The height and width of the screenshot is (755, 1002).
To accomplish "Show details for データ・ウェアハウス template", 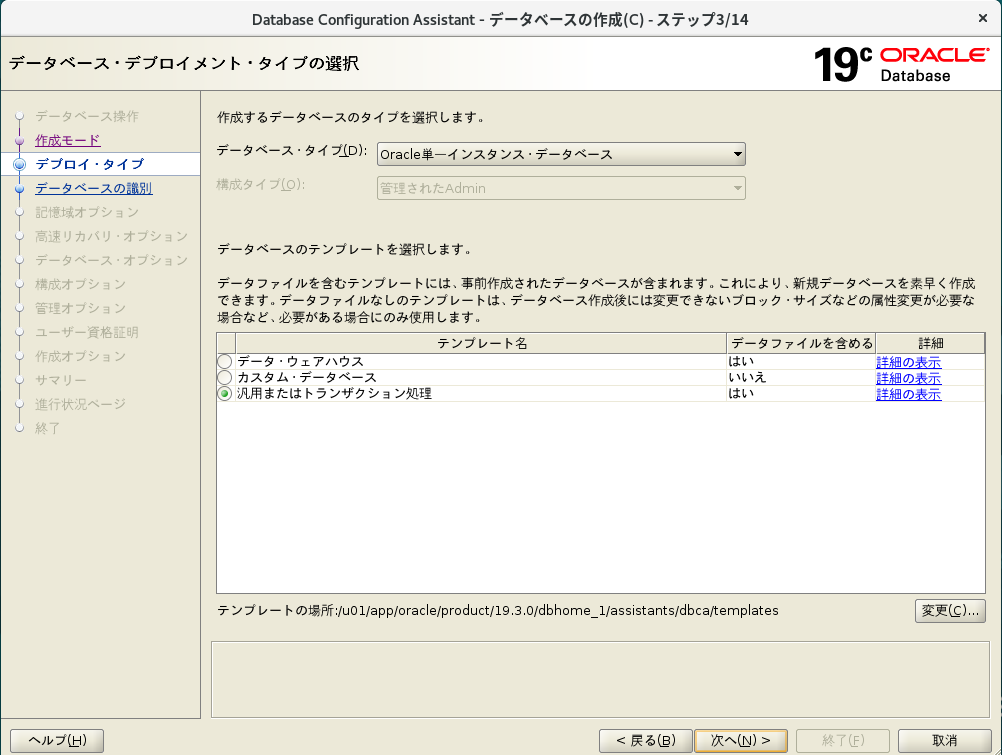I will pyautogui.click(x=908, y=363).
